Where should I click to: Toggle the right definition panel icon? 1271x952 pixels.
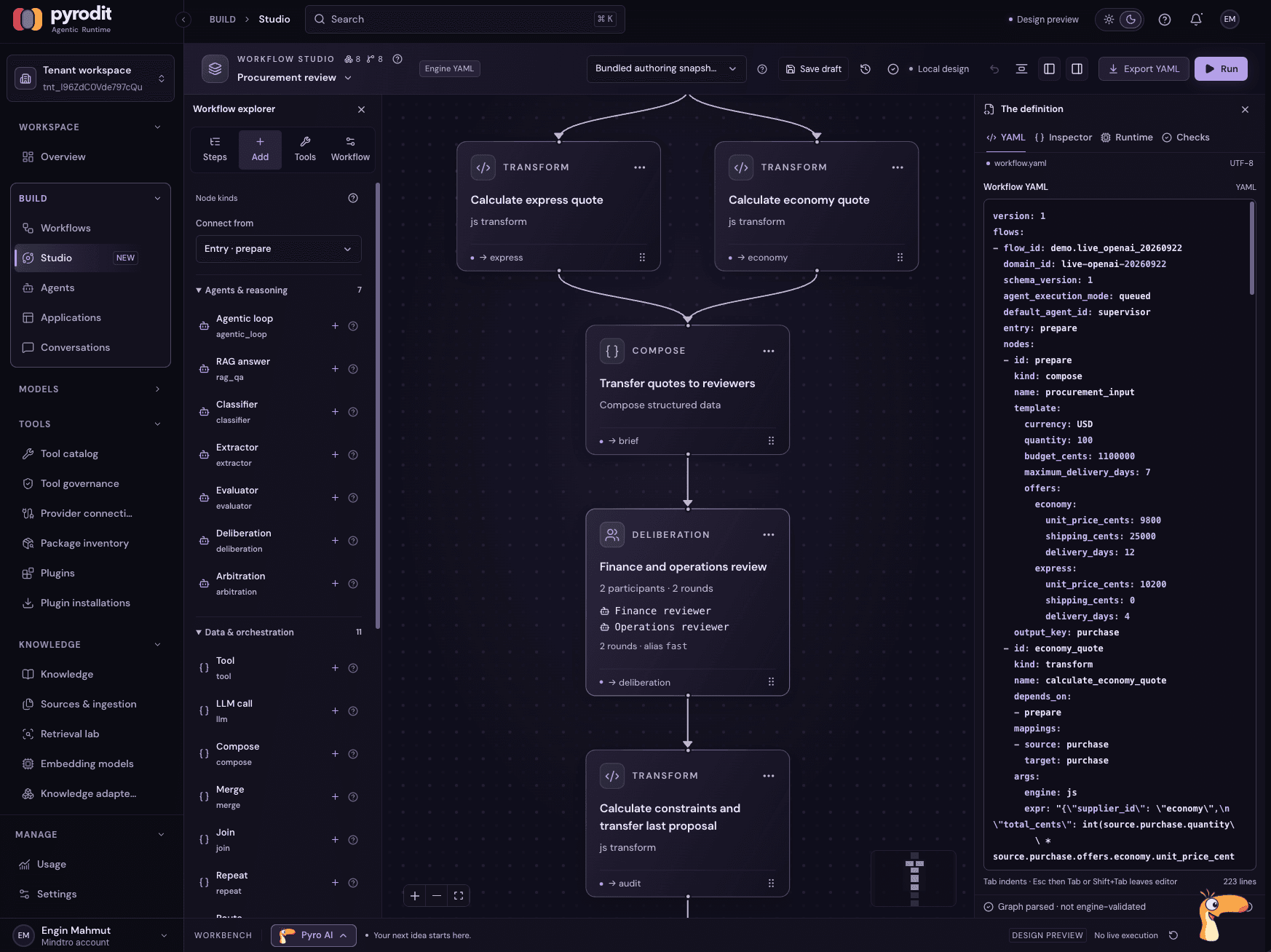click(1077, 69)
